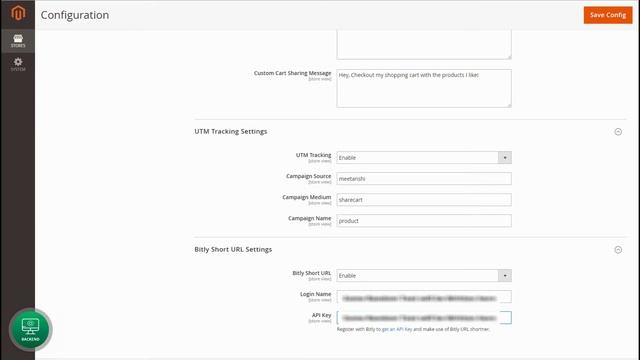The image size is (640, 360).
Task: Click the Login Name label
Action: pyautogui.click(x=316, y=294)
